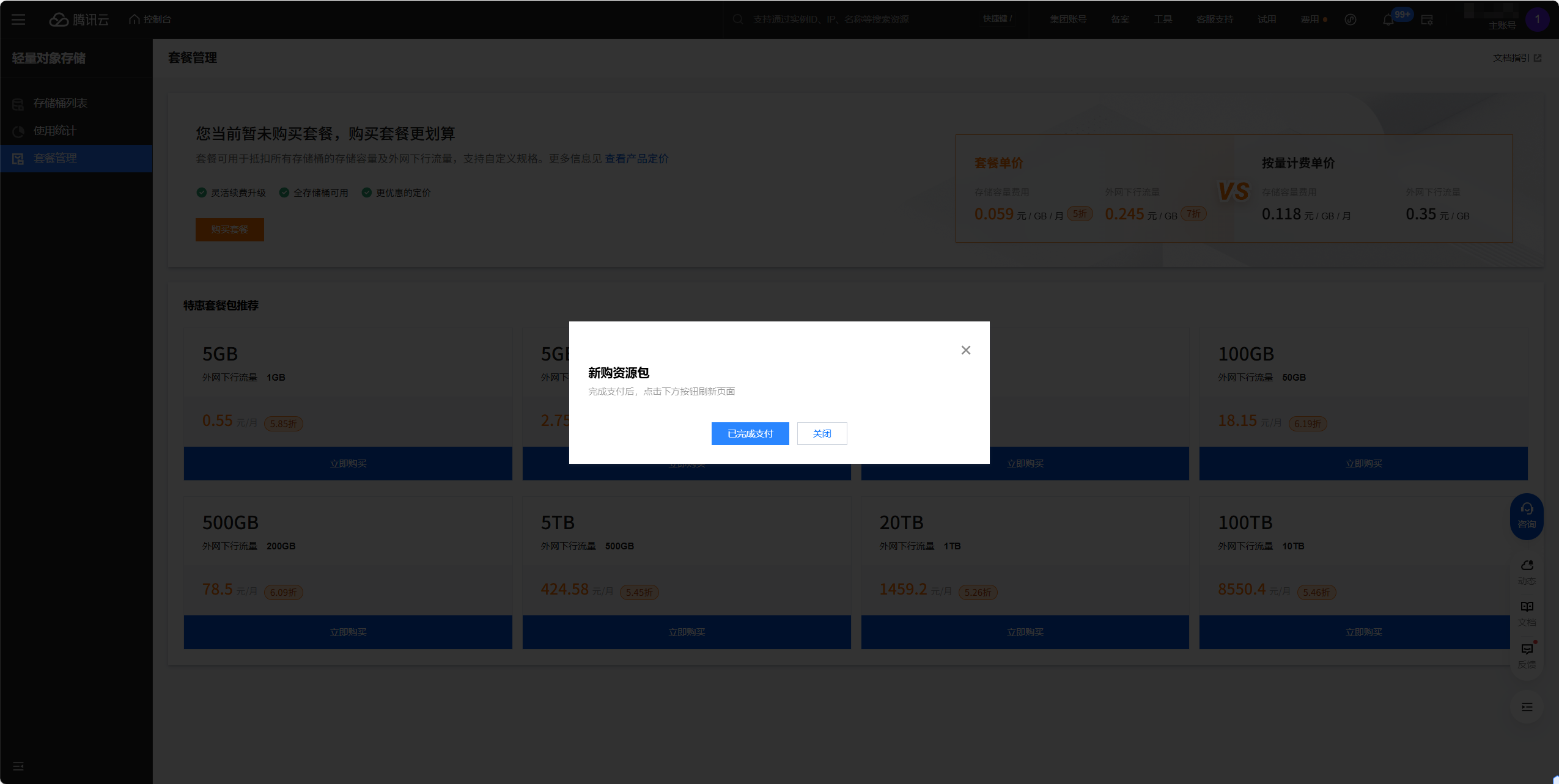Screen dimensions: 1559x784
Task: Open the 试用 menu item
Action: click(x=1267, y=20)
